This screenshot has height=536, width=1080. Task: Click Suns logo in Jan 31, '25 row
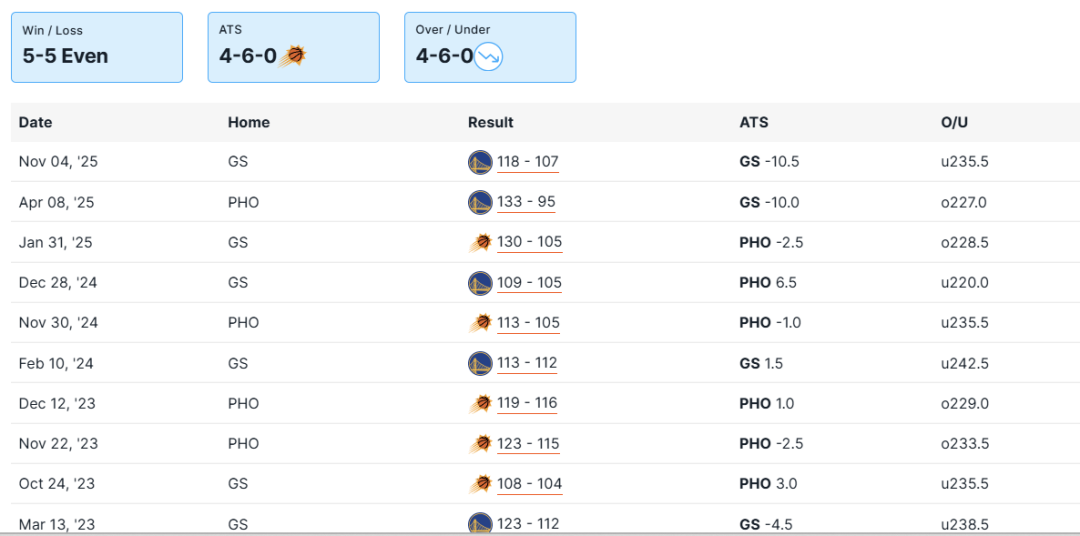[x=480, y=242]
